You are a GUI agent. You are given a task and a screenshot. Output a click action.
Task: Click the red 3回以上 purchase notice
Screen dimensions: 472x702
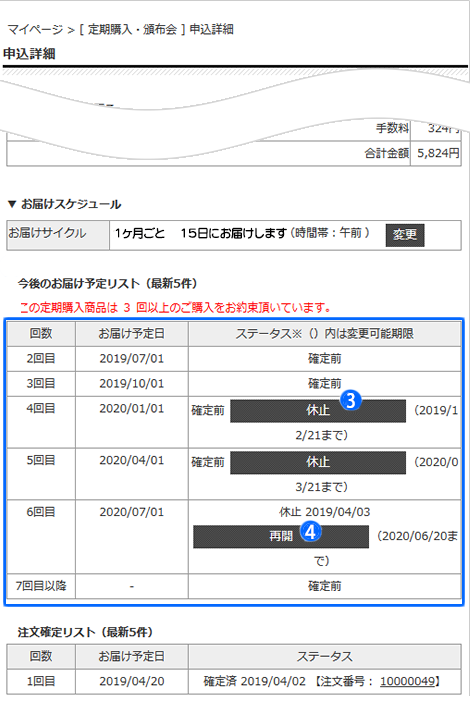coord(175,308)
